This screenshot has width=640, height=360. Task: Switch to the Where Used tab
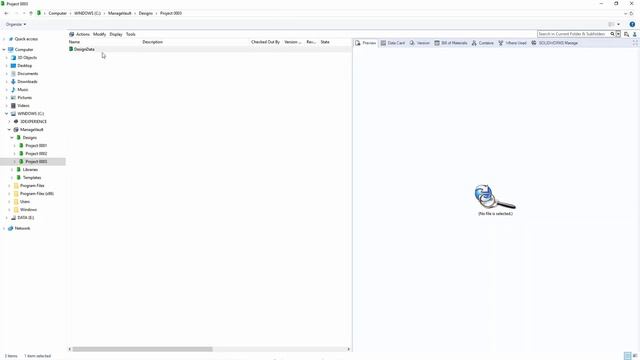pos(512,43)
